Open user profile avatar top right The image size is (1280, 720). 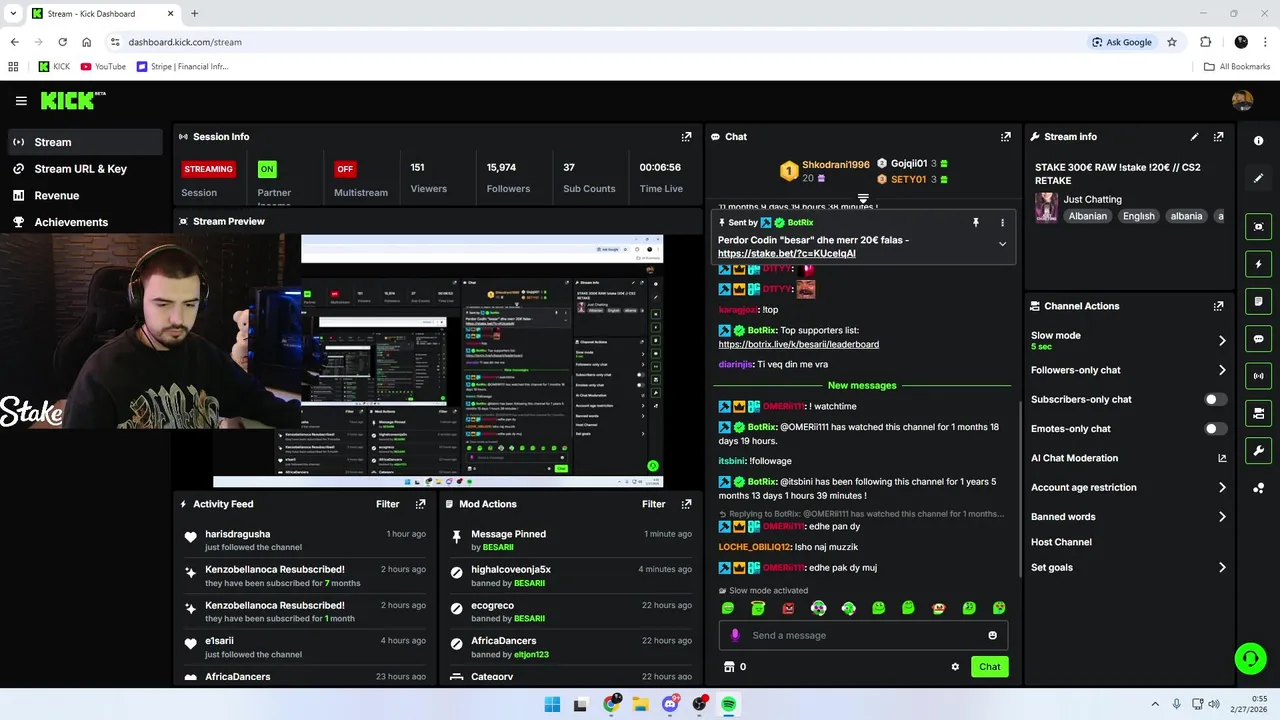click(1242, 100)
